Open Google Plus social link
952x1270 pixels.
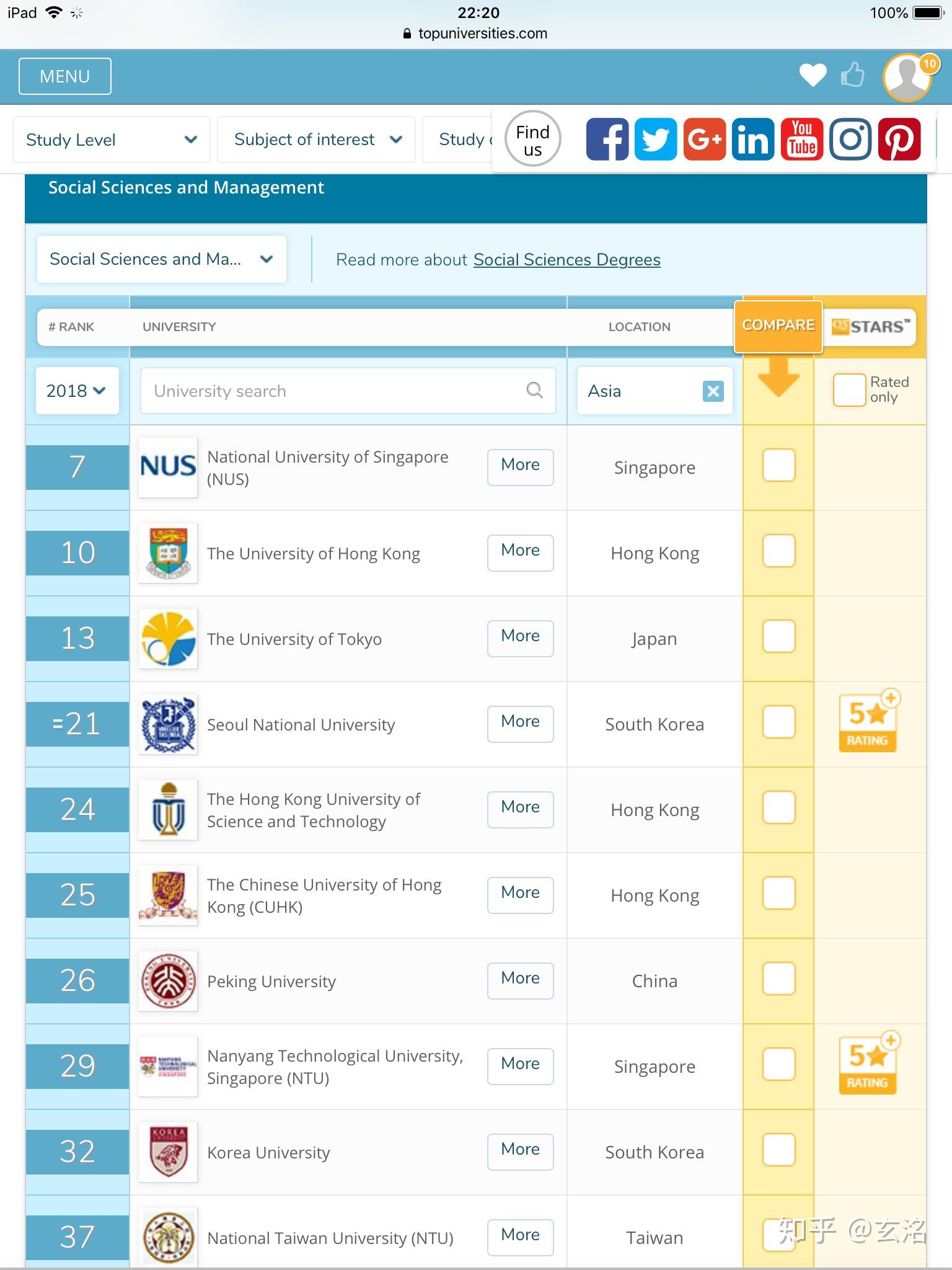tap(704, 139)
